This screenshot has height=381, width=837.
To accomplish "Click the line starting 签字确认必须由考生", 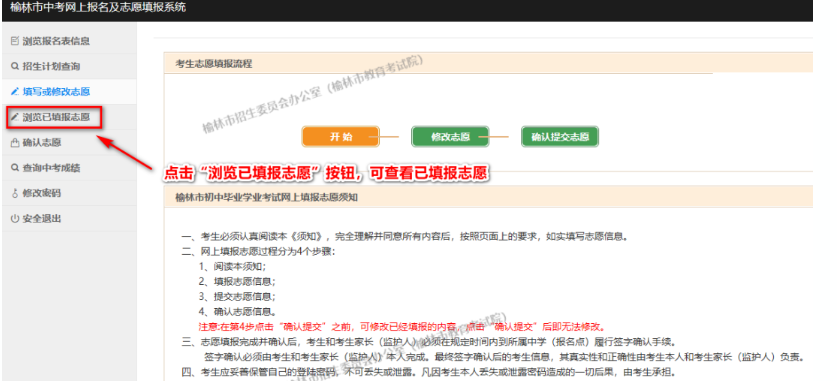I will pos(504,356).
